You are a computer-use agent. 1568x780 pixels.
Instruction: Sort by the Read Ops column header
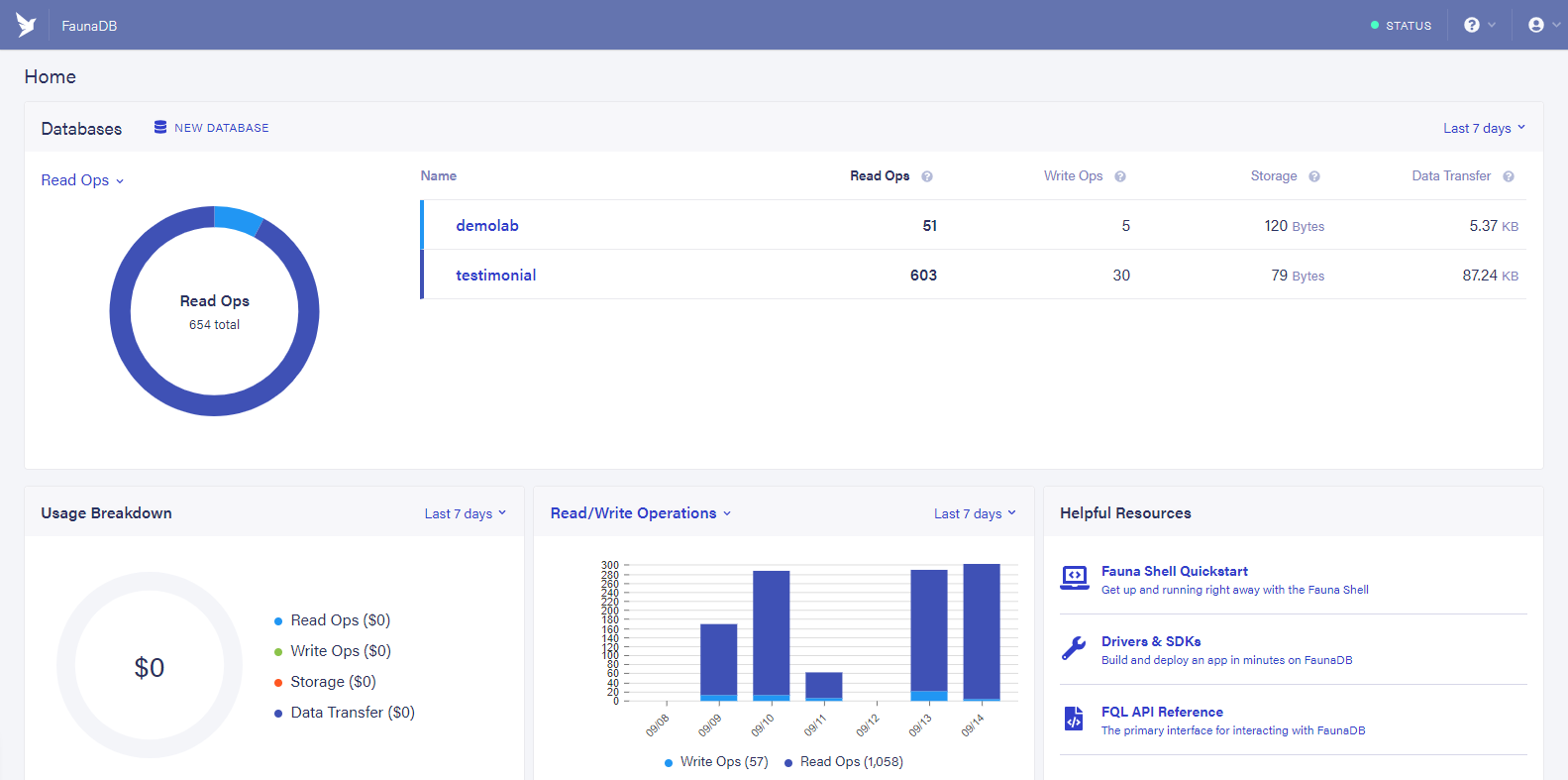click(x=880, y=175)
